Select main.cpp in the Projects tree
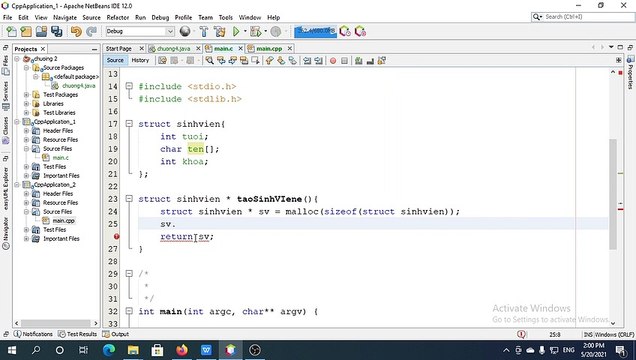 [x=63, y=221]
